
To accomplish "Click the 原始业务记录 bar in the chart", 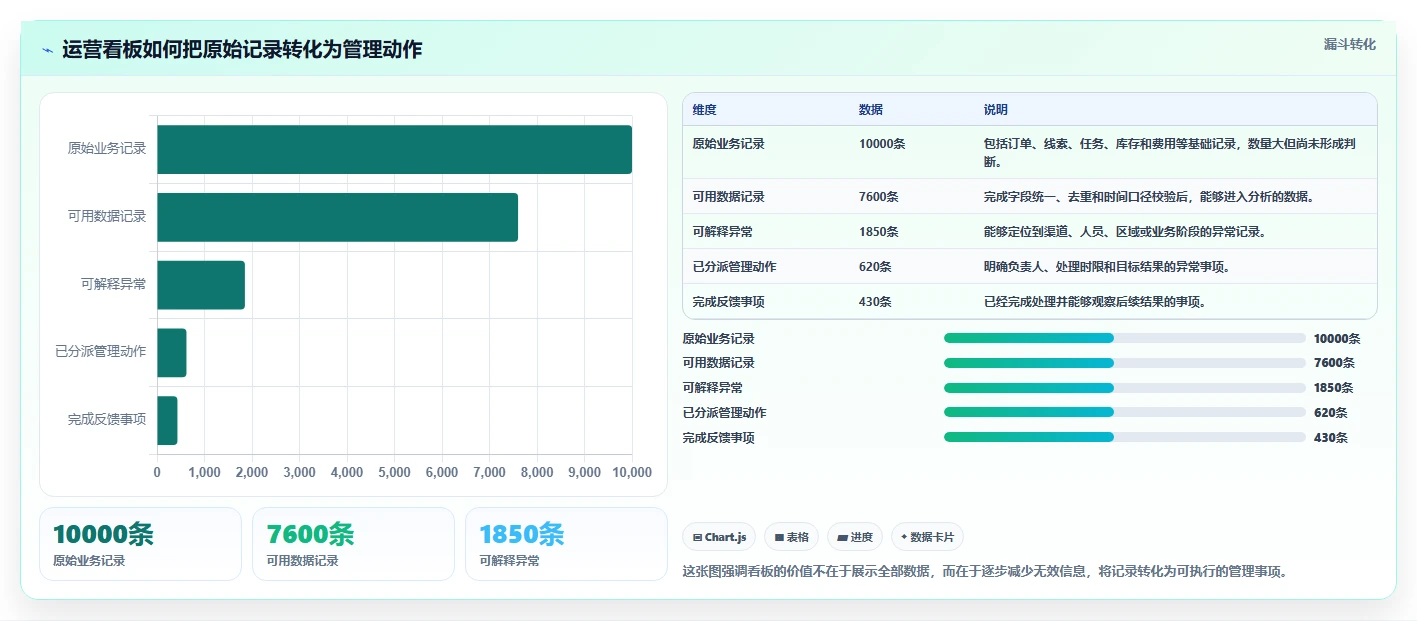I will pyautogui.click(x=394, y=149).
